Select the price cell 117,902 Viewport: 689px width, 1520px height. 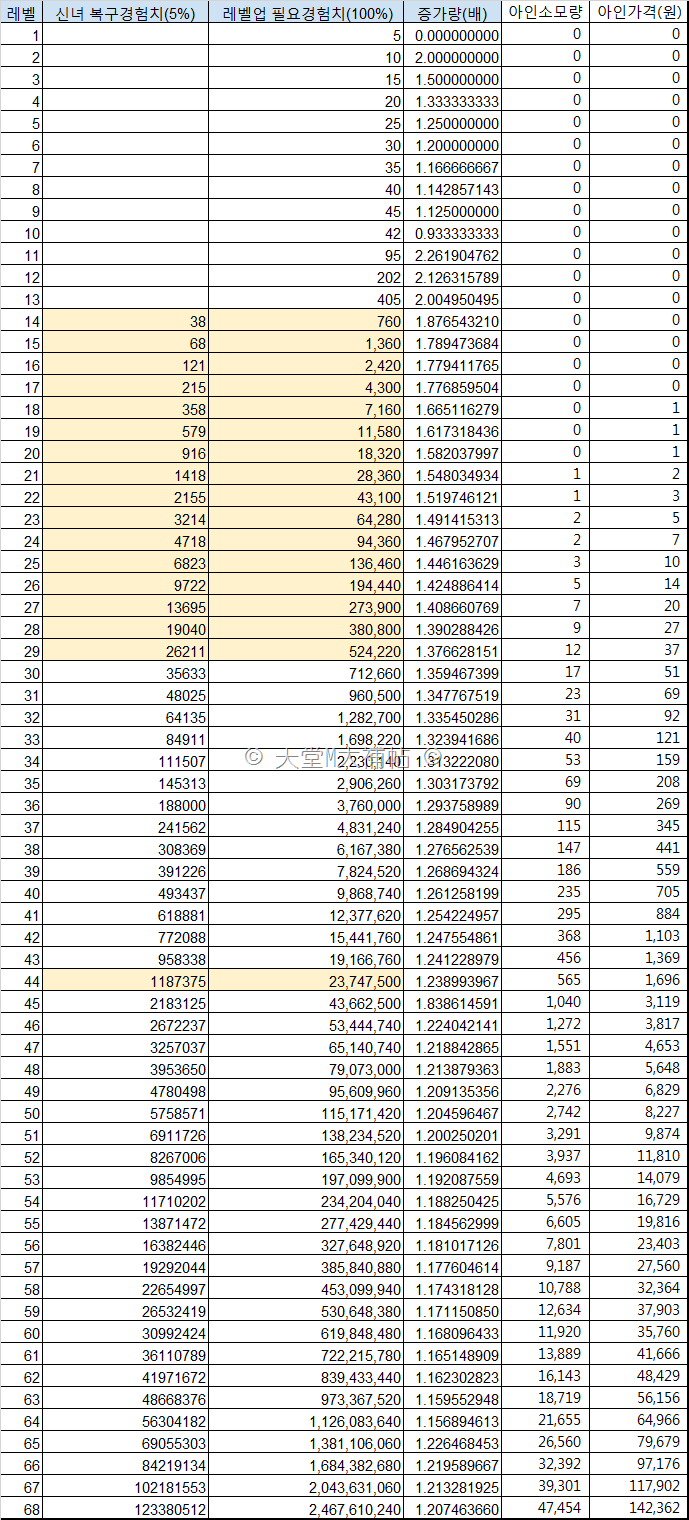pos(639,1487)
